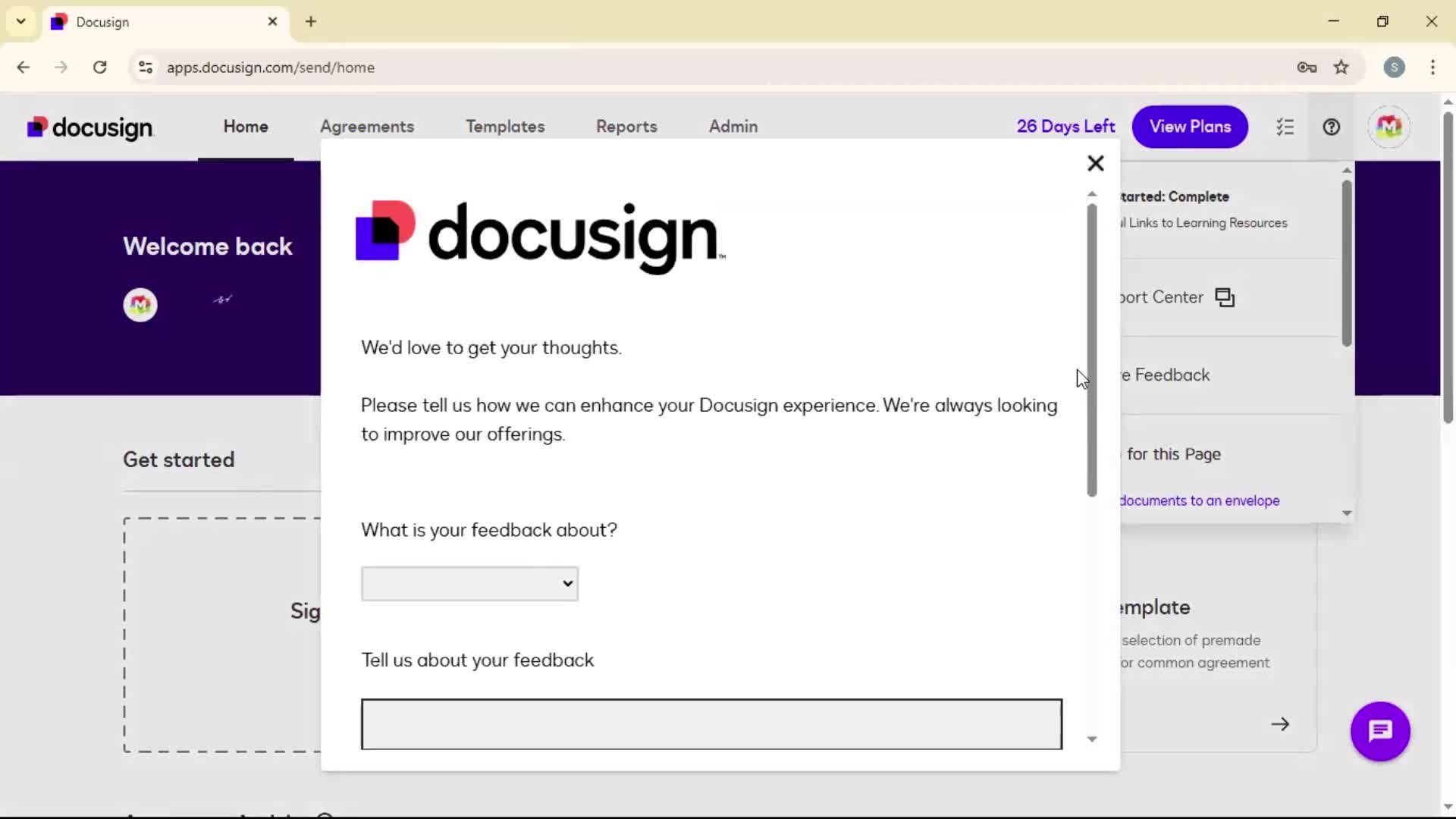Reload the page

pyautogui.click(x=99, y=67)
